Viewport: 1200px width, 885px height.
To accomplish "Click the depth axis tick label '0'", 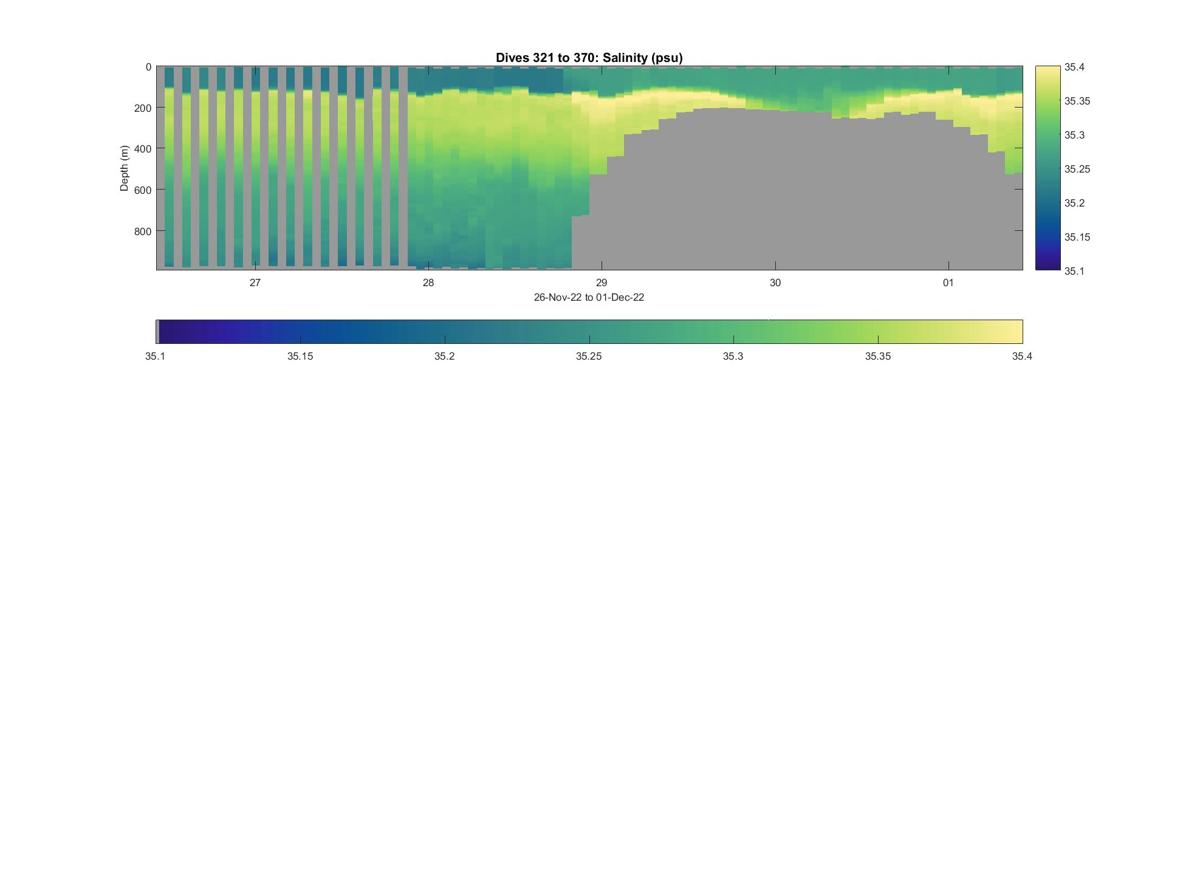I will [149, 67].
